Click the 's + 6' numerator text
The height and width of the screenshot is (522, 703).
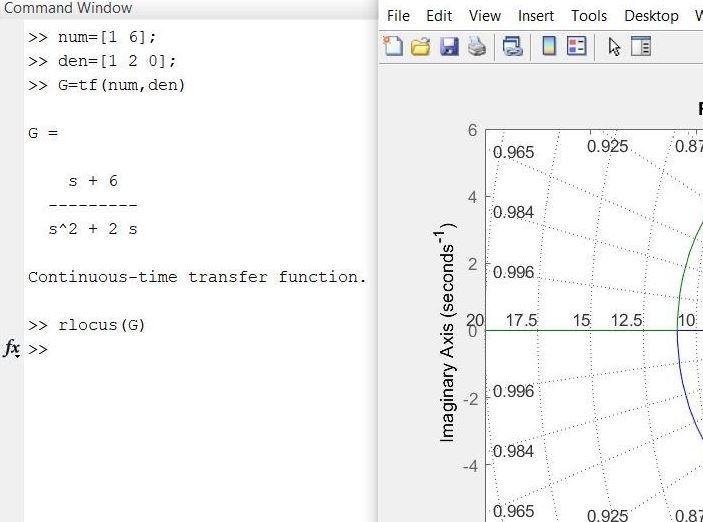(x=93, y=181)
